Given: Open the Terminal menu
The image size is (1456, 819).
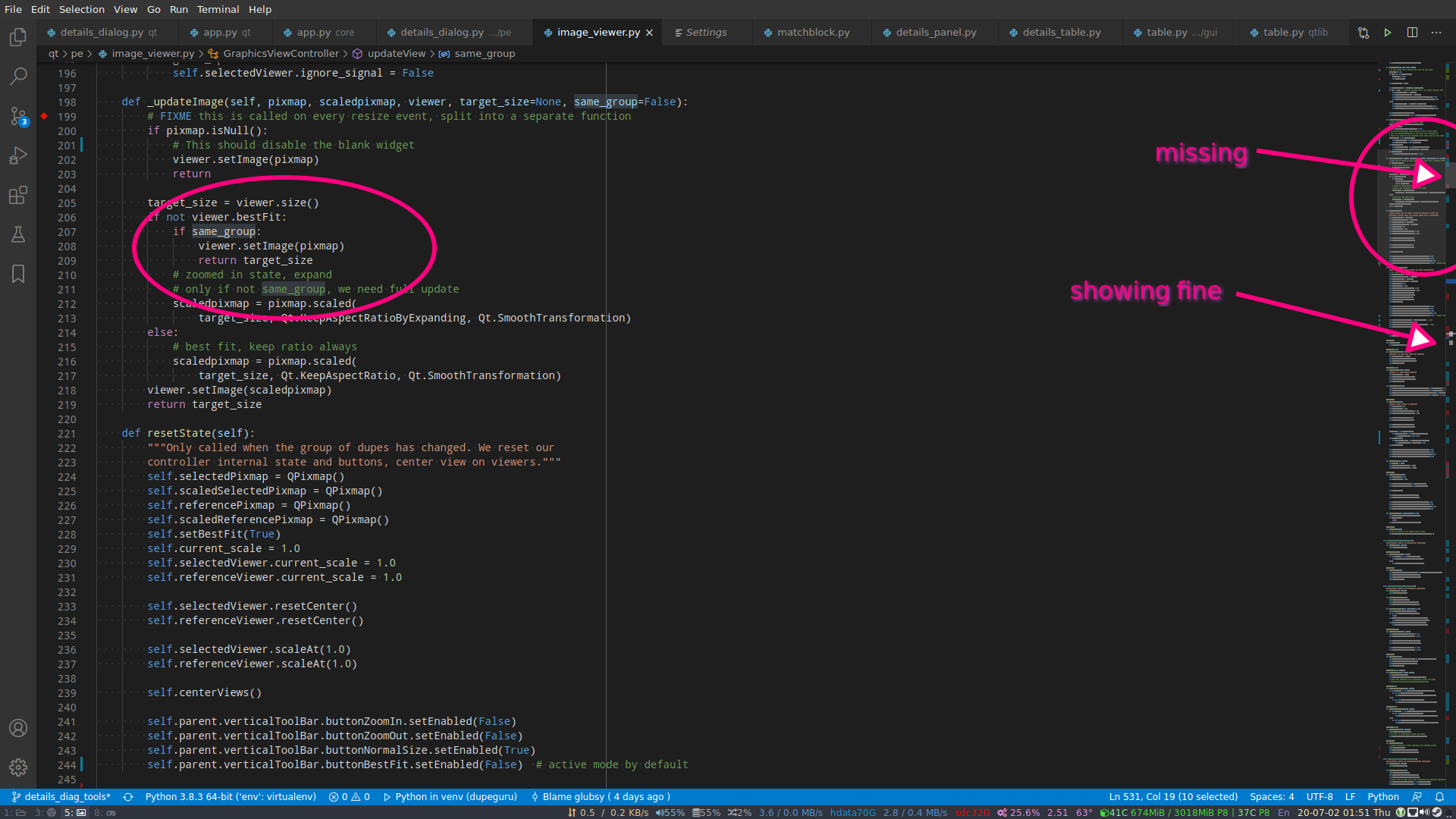Looking at the screenshot, I should [218, 9].
